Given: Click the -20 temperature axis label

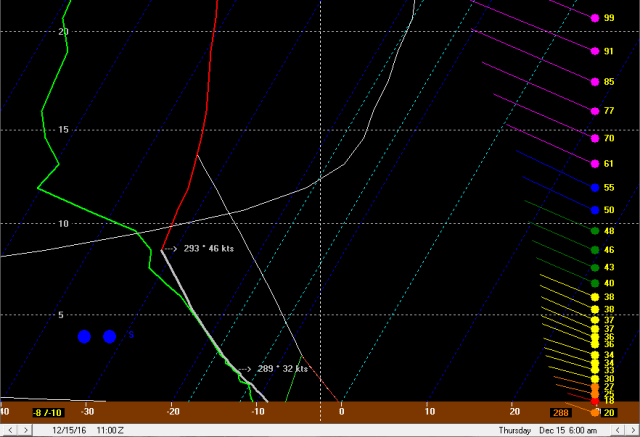Looking at the screenshot, I should pyautogui.click(x=173, y=411).
